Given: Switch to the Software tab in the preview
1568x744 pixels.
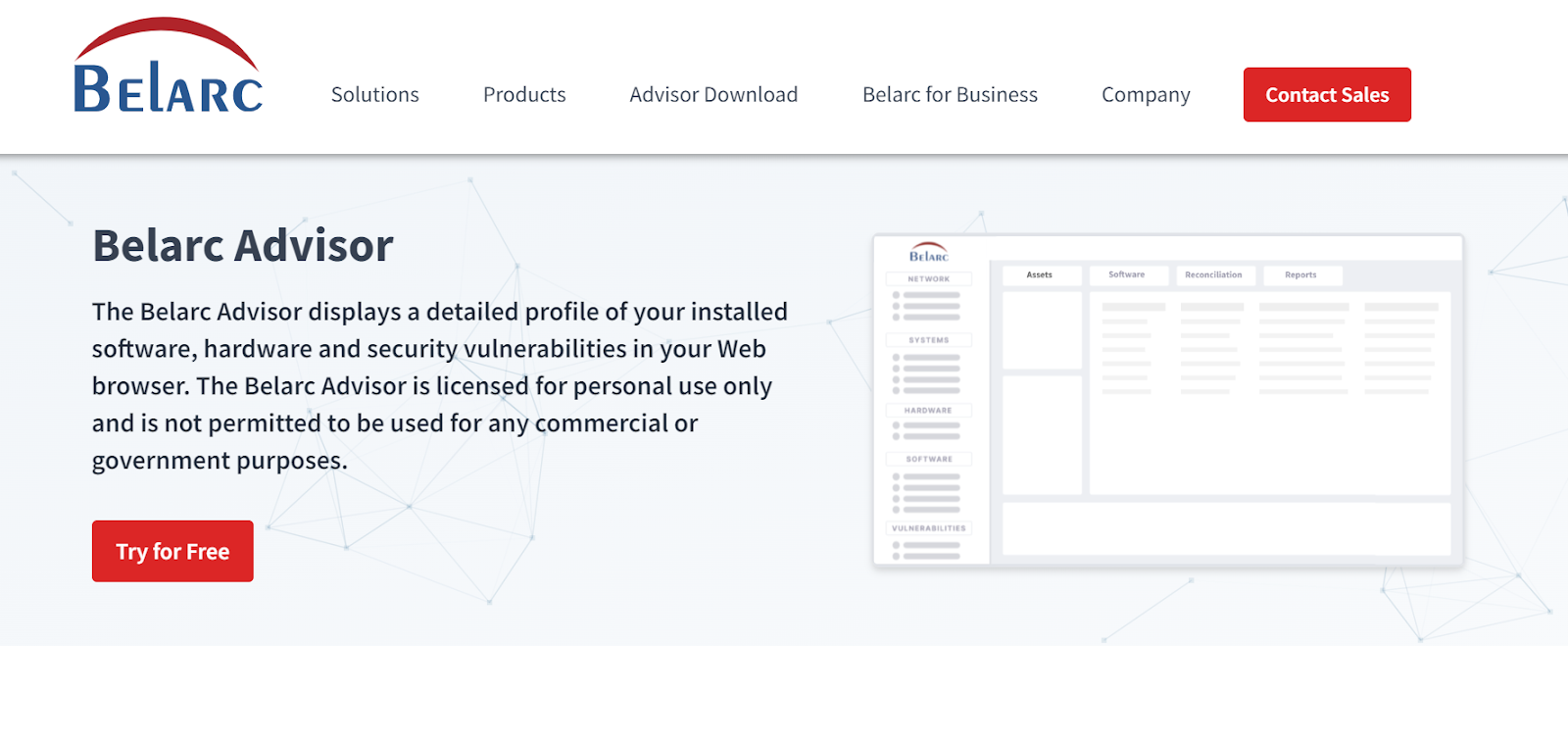Looking at the screenshot, I should coord(1128,274).
